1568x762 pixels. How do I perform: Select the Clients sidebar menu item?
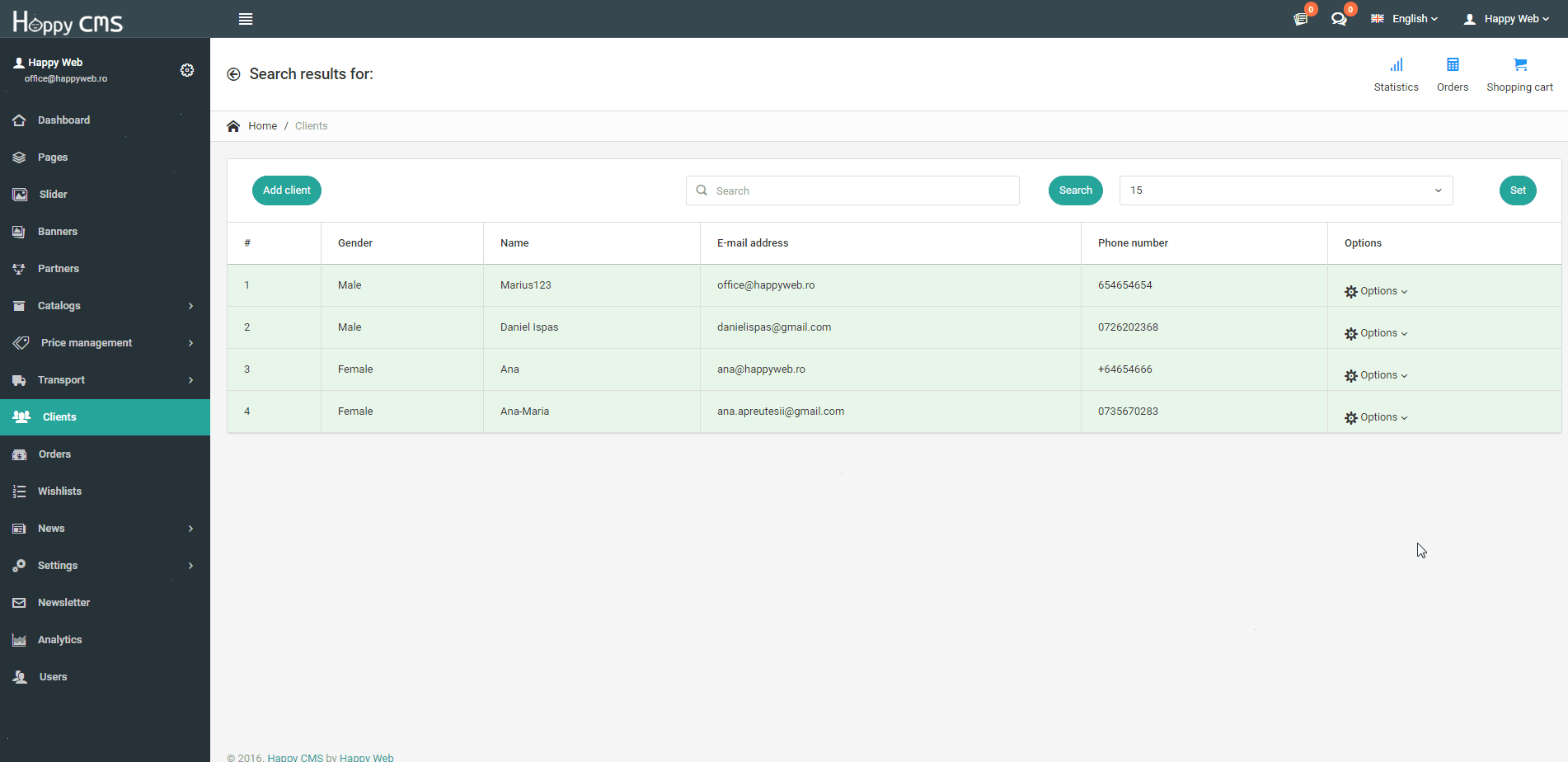[x=105, y=417]
